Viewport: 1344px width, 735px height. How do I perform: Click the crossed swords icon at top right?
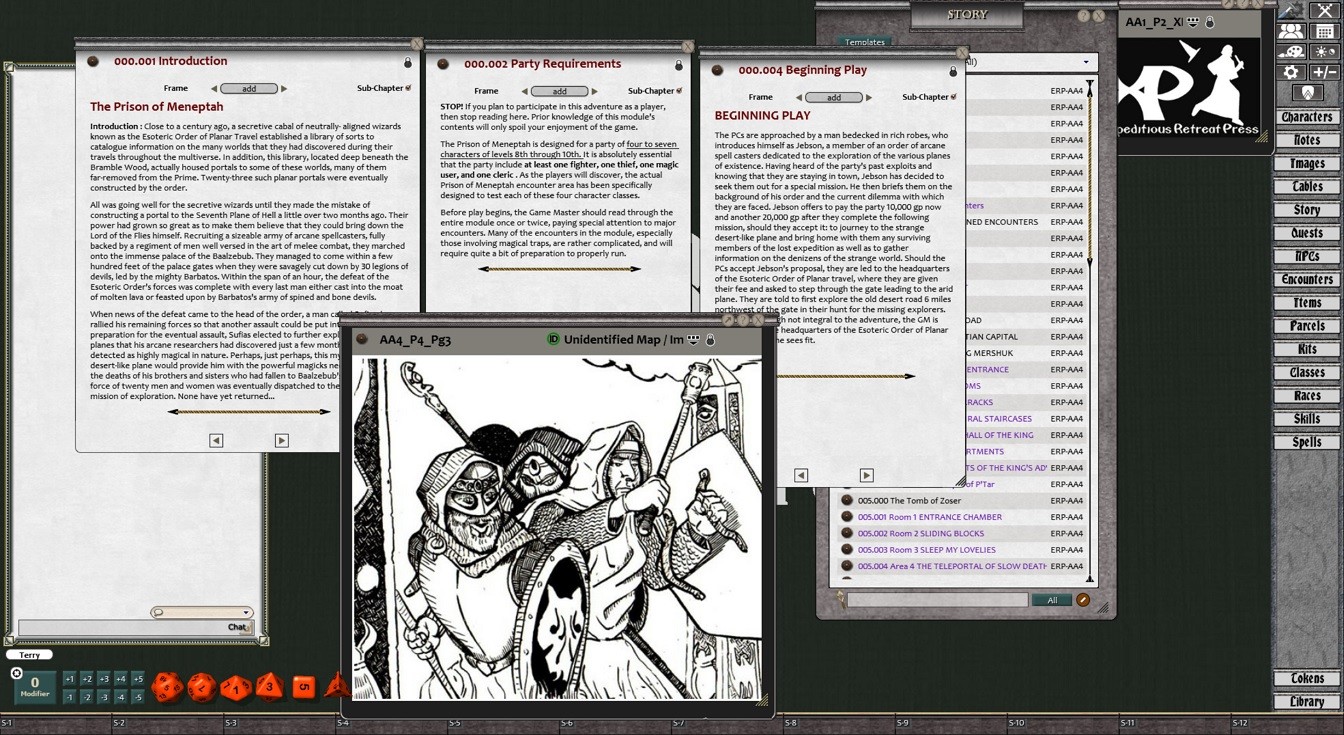(x=1324, y=11)
